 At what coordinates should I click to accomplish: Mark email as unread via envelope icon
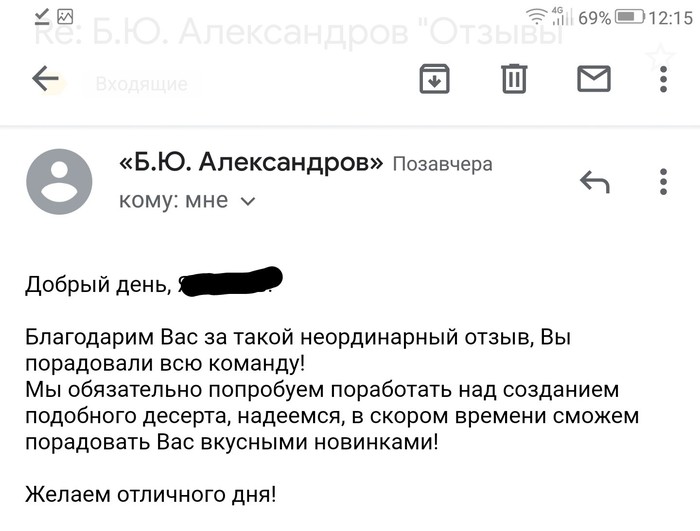[594, 78]
